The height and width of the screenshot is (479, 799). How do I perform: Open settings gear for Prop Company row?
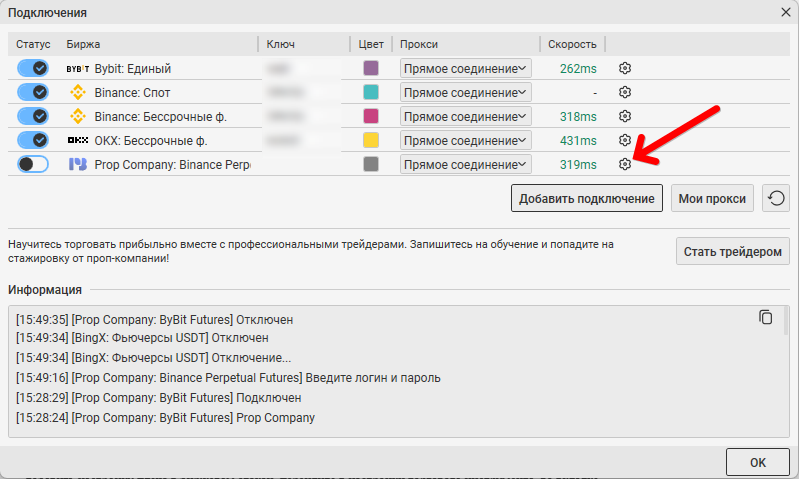point(625,164)
